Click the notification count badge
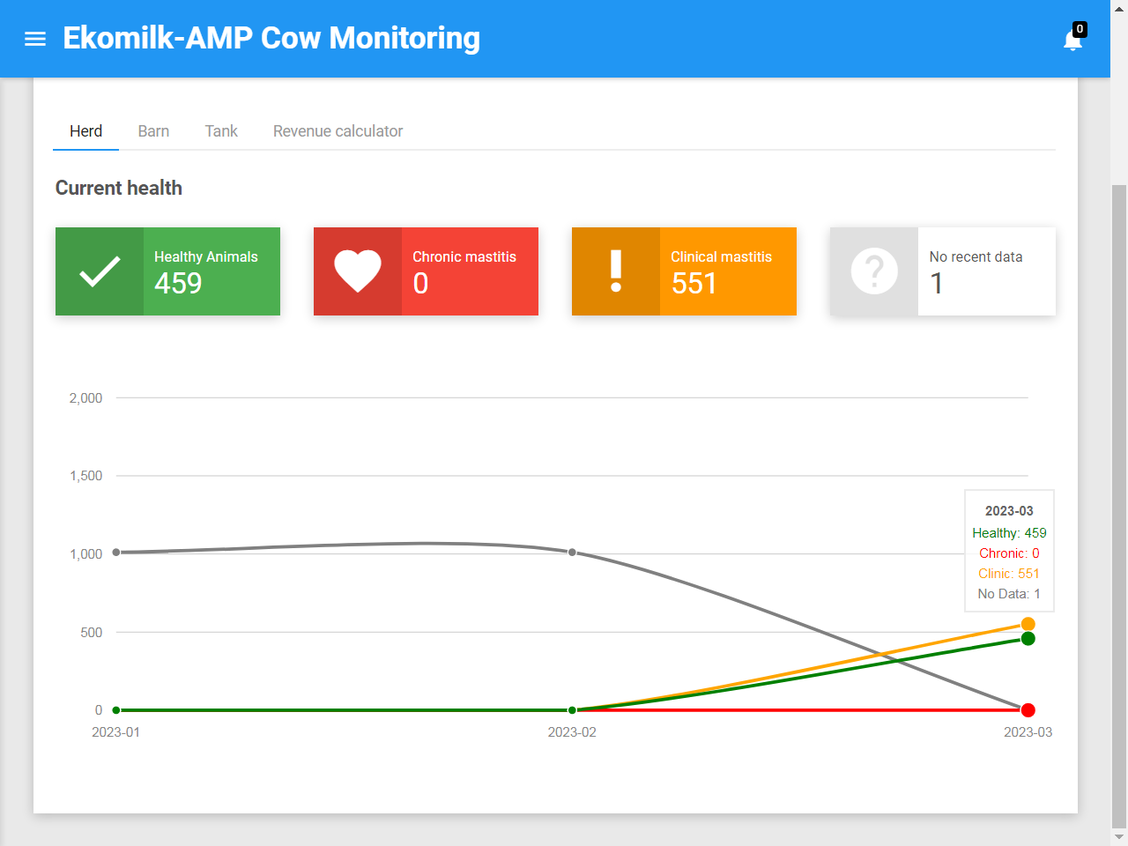 point(1079,29)
